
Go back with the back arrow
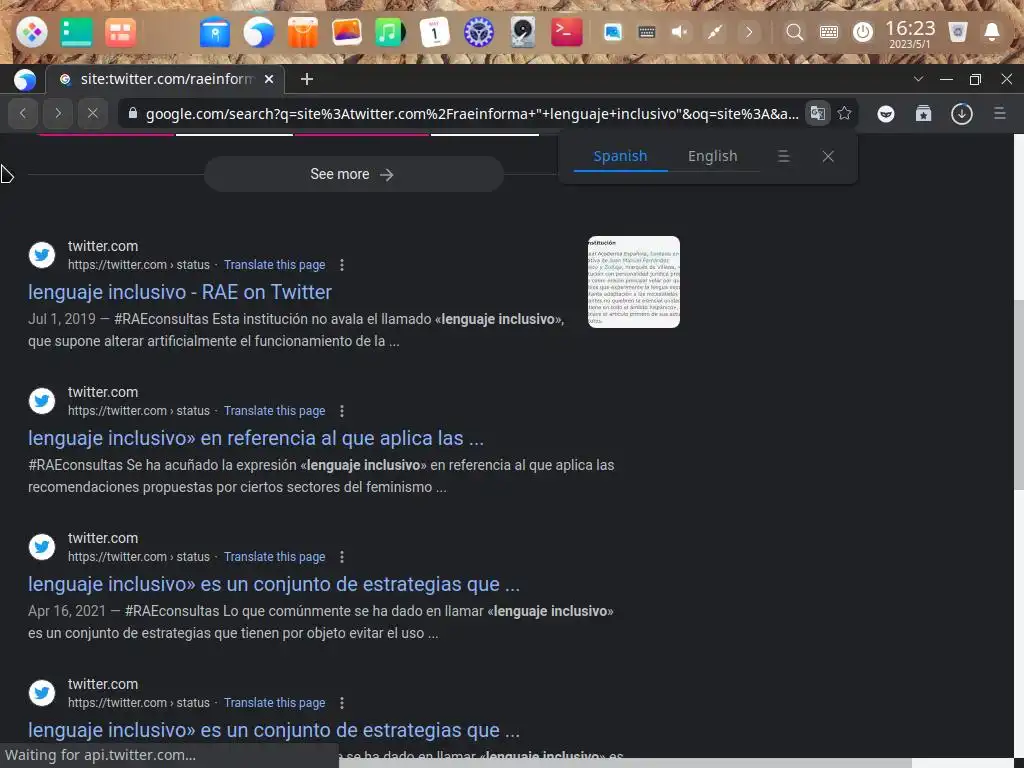(x=23, y=113)
